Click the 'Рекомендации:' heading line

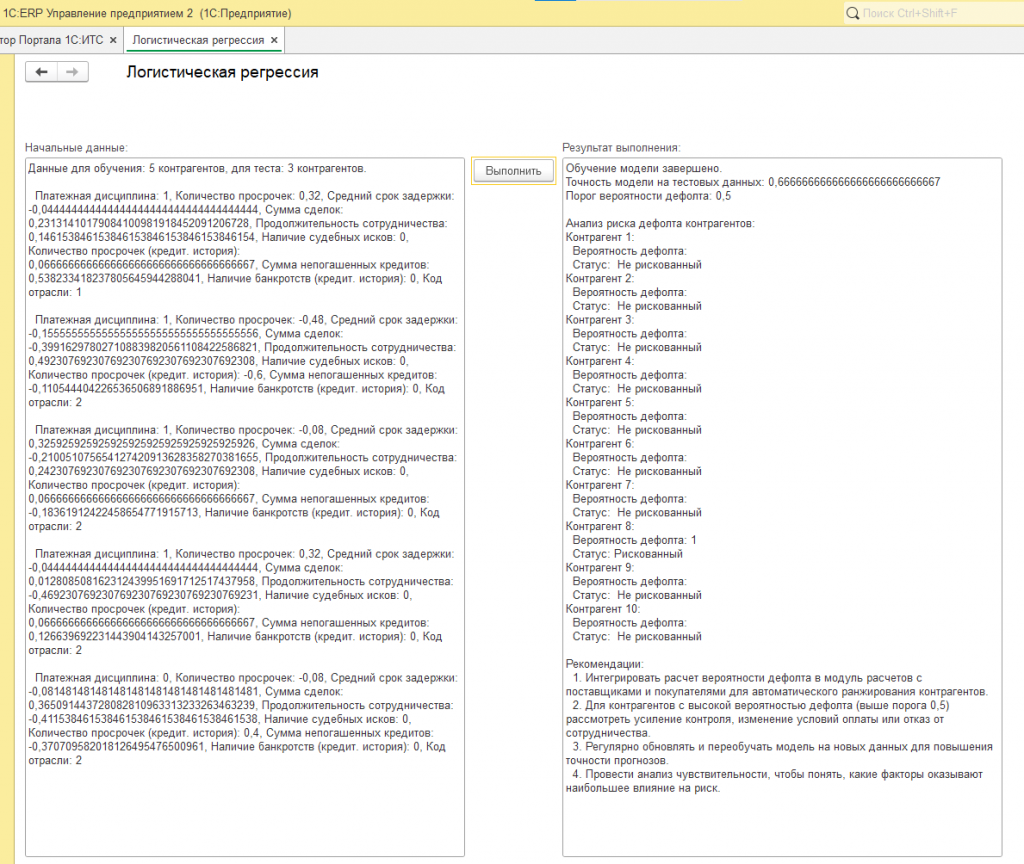coord(605,664)
